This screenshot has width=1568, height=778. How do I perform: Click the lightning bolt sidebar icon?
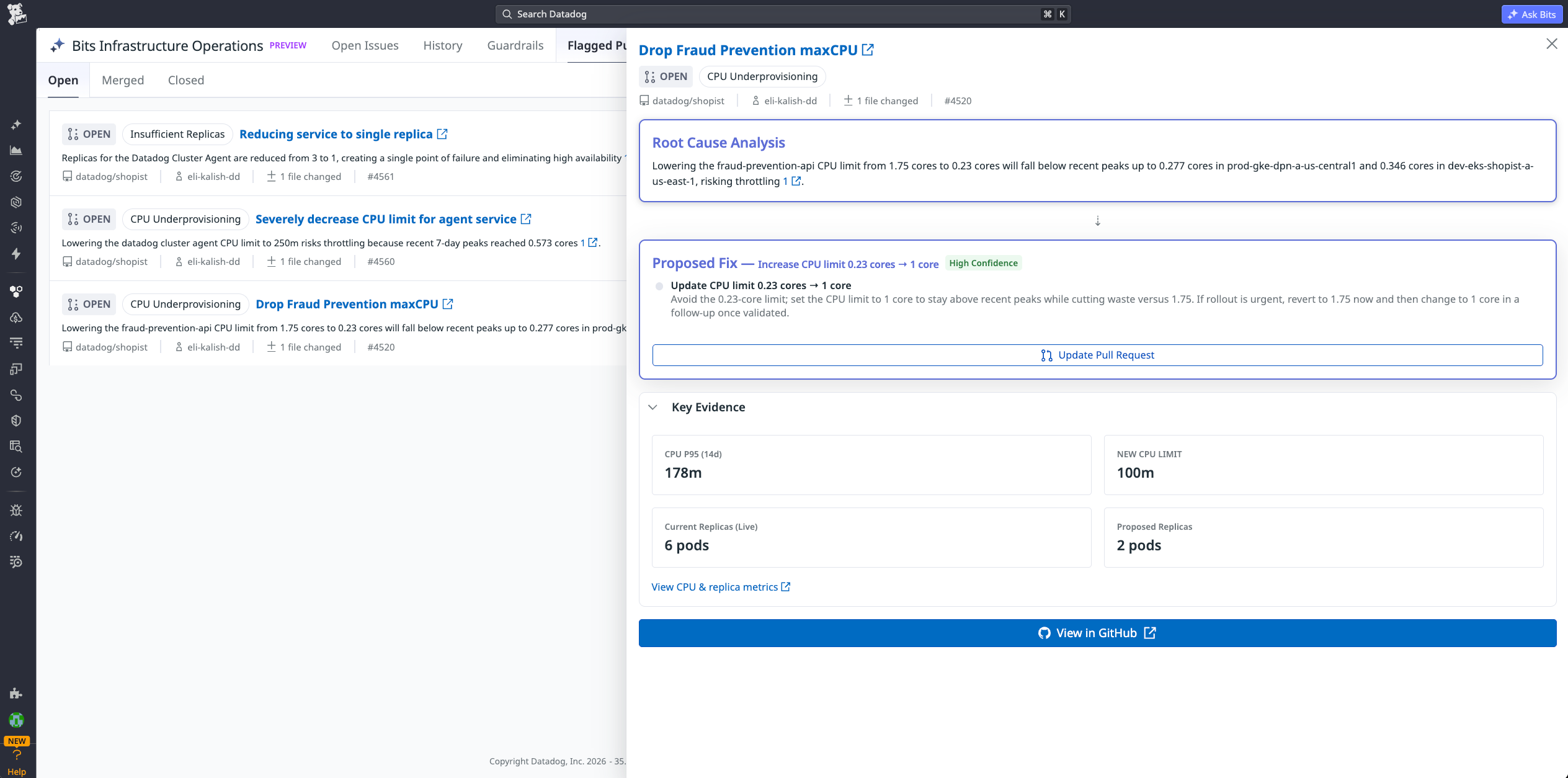point(17,254)
